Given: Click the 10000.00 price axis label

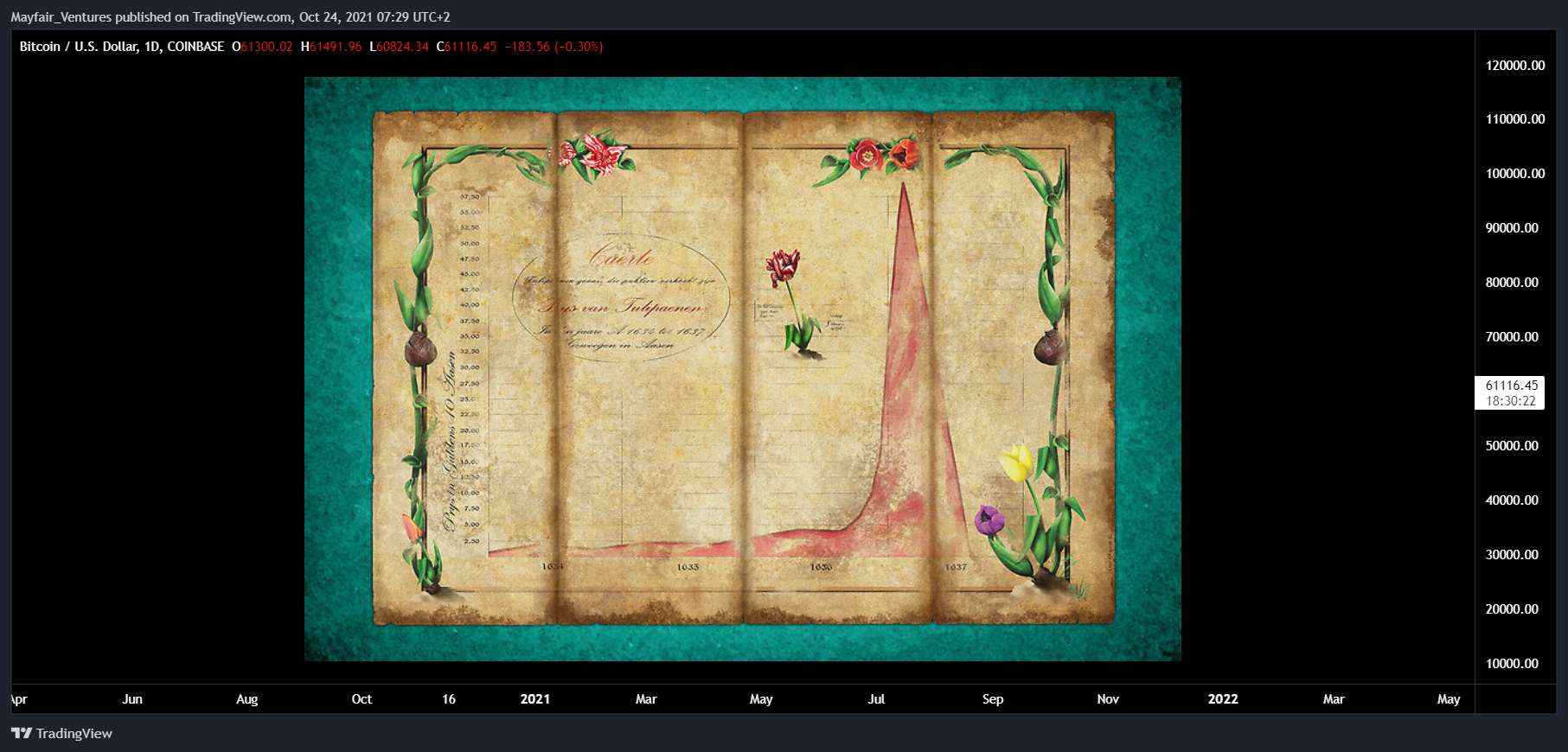Looking at the screenshot, I should pyautogui.click(x=1512, y=664).
